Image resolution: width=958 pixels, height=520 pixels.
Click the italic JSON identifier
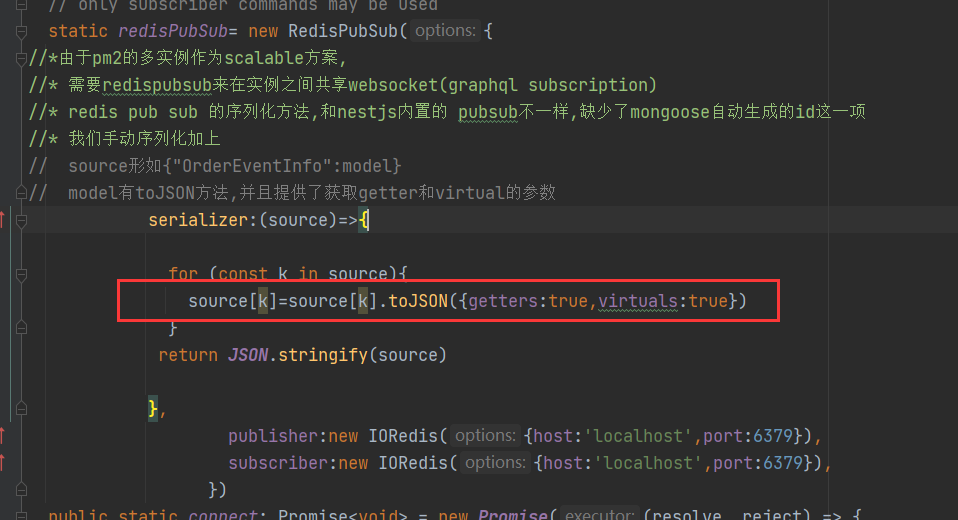click(247, 355)
